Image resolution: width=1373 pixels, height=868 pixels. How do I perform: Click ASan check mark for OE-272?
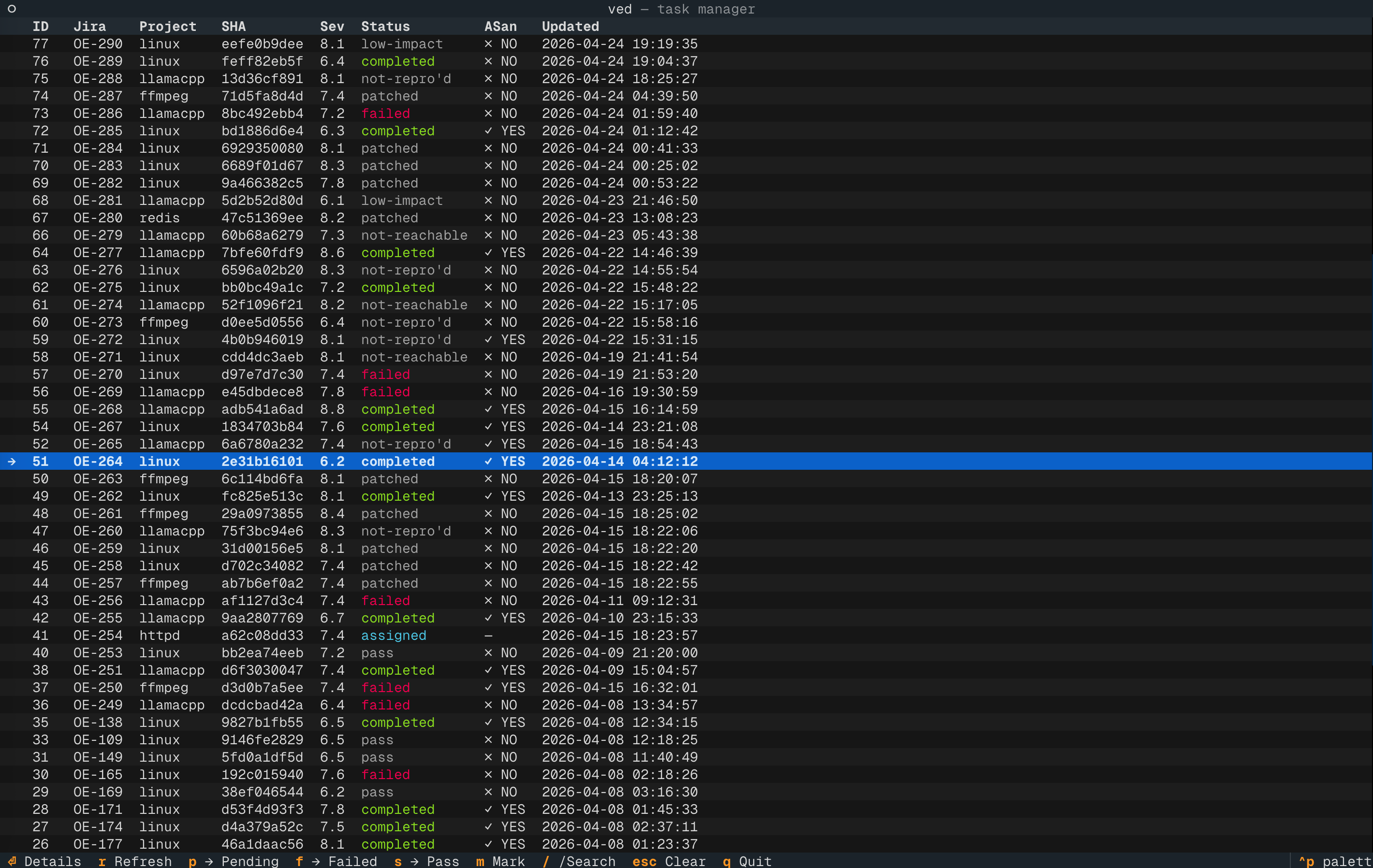pyautogui.click(x=488, y=339)
